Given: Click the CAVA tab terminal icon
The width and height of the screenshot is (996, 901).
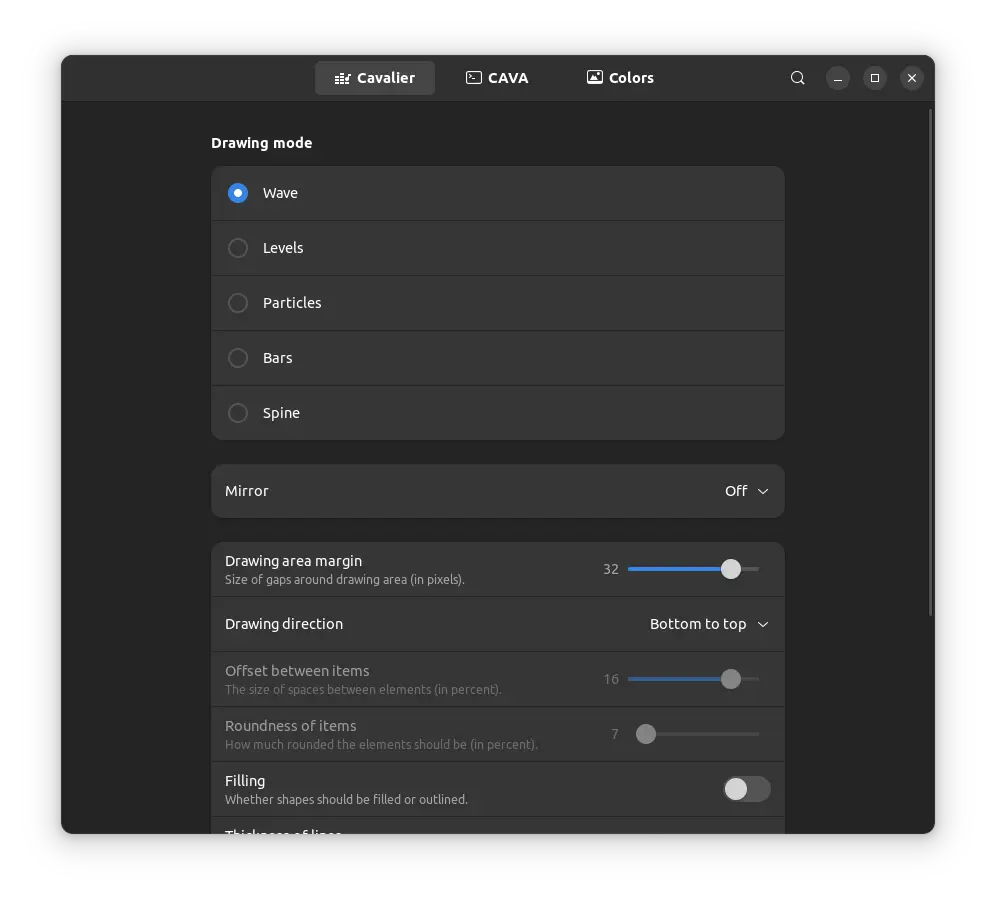Looking at the screenshot, I should [x=474, y=78].
